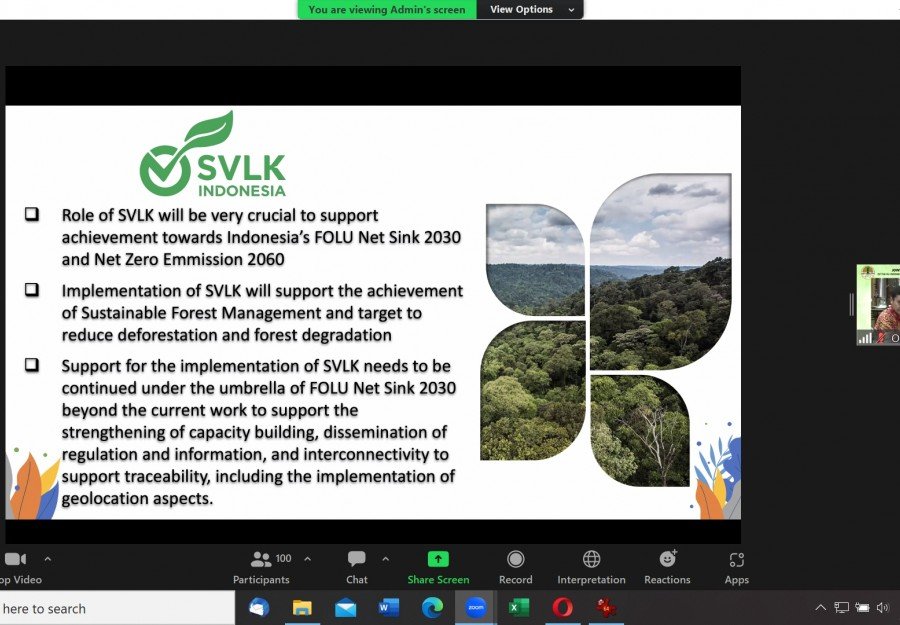
Task: Open the Participants panel
Action: point(262,568)
